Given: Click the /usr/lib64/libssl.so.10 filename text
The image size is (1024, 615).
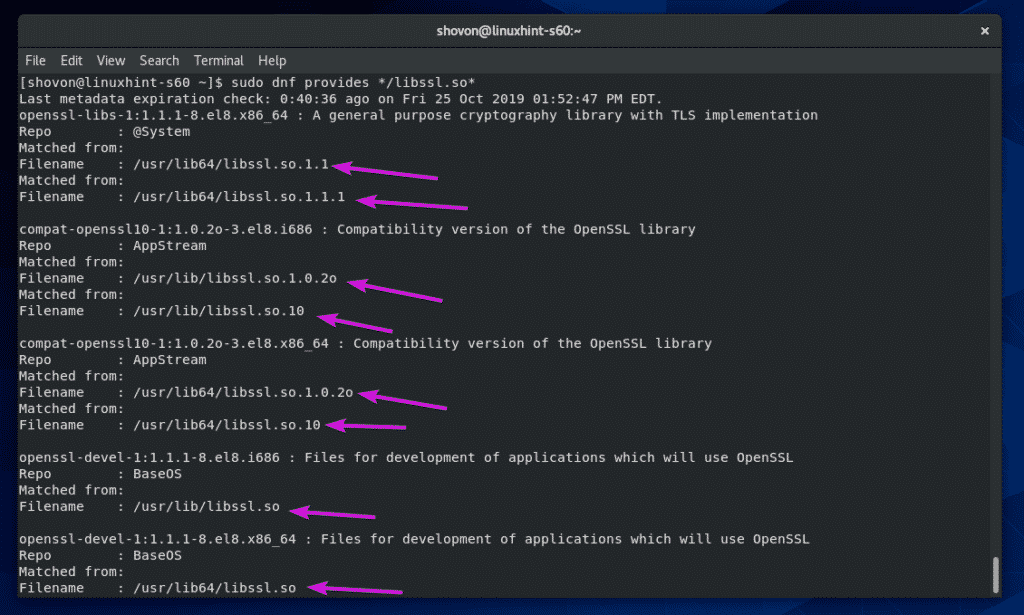Looking at the screenshot, I should [227, 426].
